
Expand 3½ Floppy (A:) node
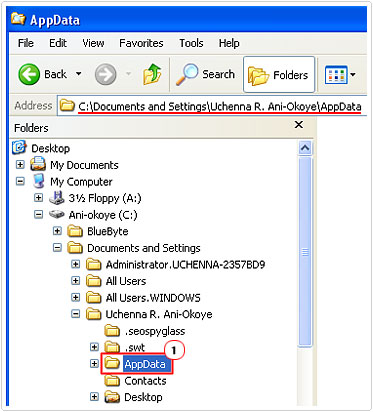39,198
